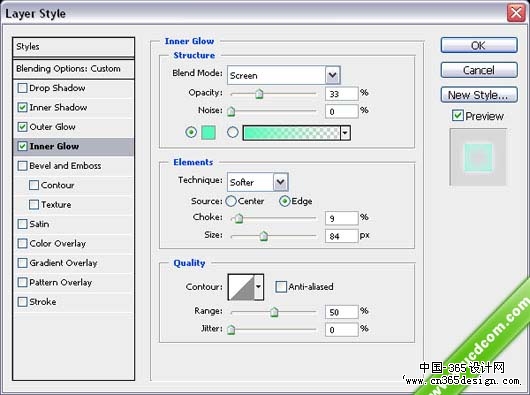Select the Stroke style label
The image size is (530, 395).
[43, 302]
